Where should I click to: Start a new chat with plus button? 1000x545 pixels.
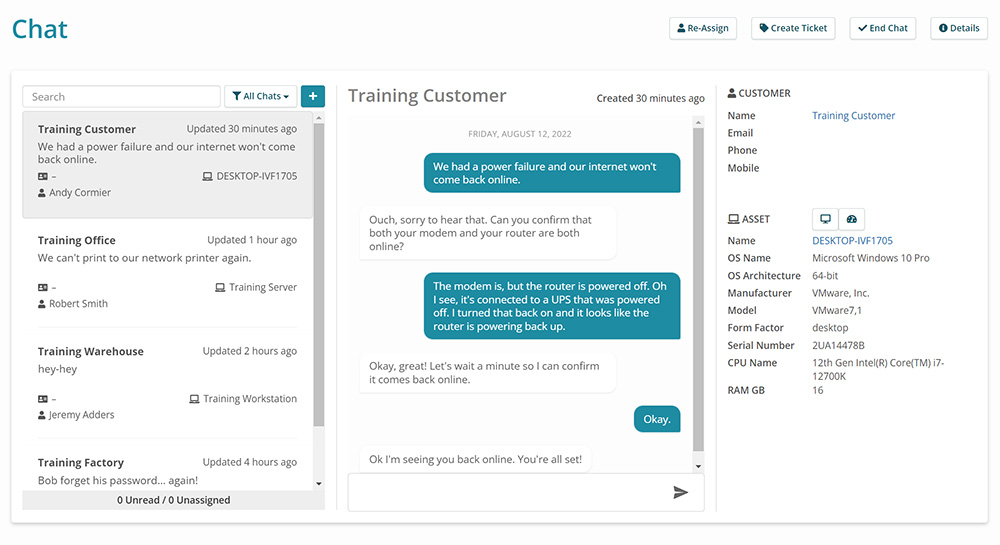tap(312, 96)
